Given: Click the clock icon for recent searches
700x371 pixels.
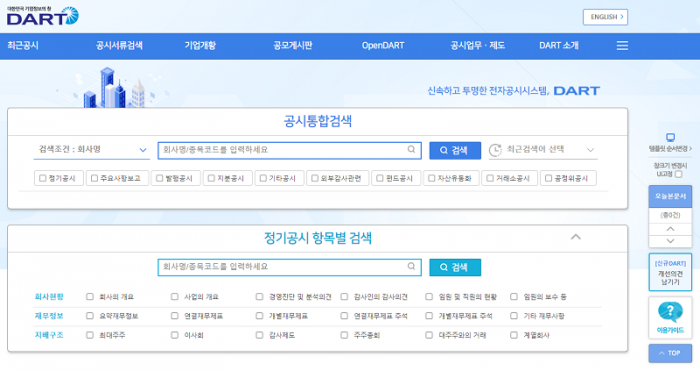Looking at the screenshot, I should pos(495,150).
